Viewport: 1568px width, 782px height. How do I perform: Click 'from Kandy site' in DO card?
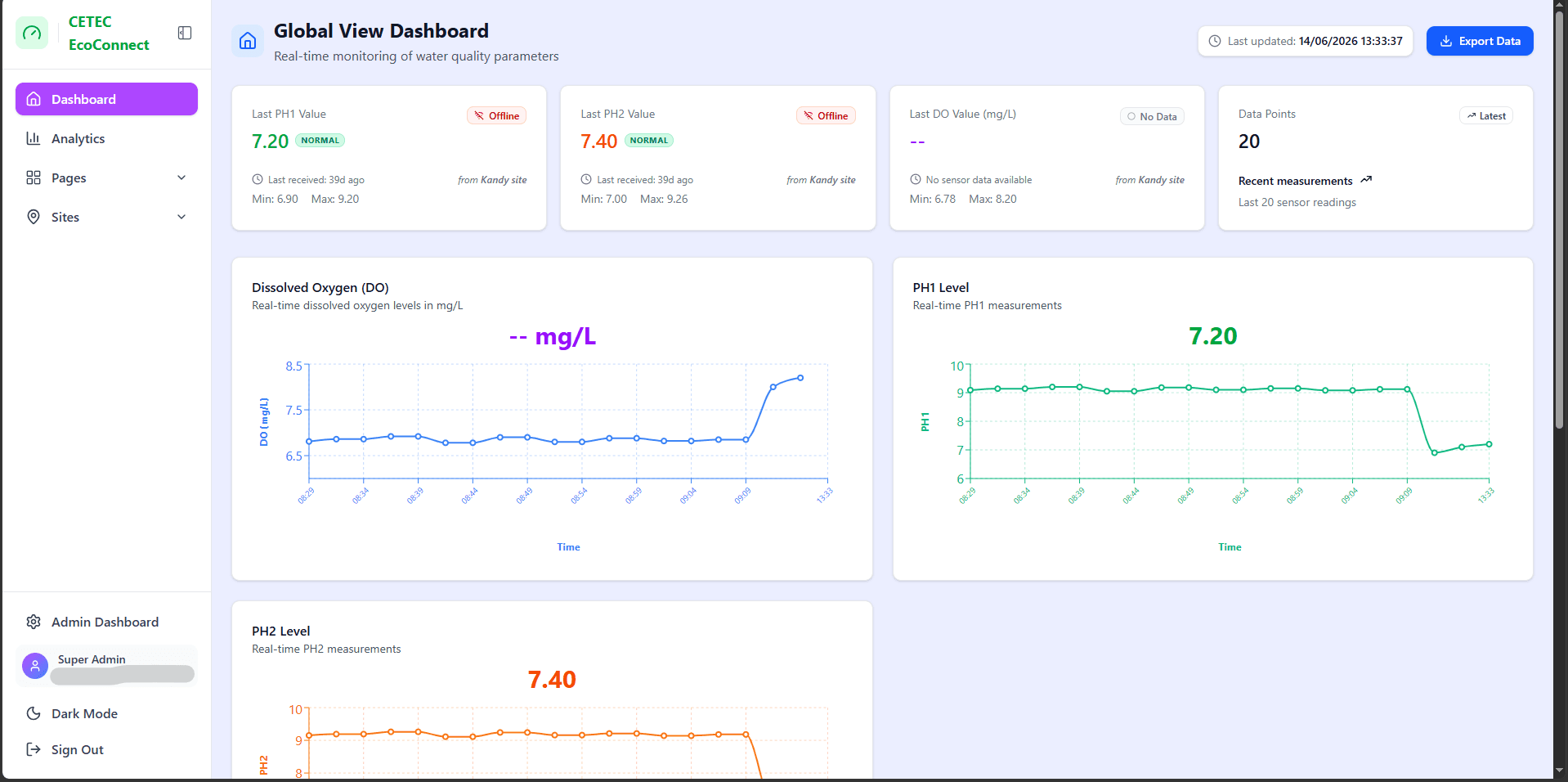pos(1149,180)
